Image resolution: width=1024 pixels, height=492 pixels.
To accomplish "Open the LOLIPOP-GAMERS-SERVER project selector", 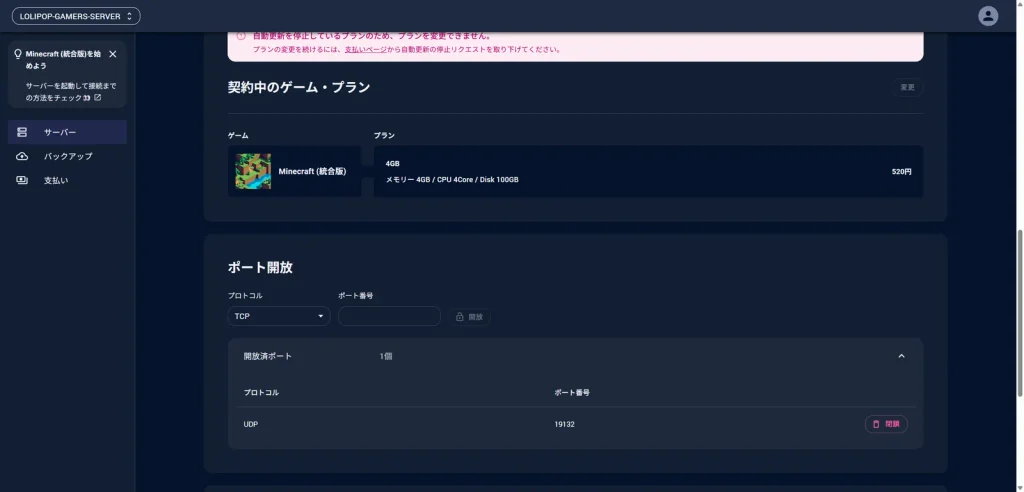I will [x=76, y=16].
